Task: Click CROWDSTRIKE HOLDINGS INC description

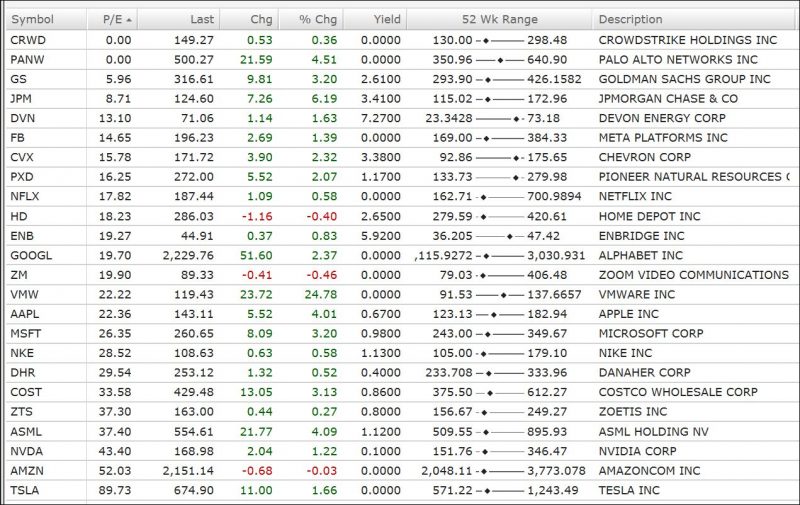Action: 688,40
